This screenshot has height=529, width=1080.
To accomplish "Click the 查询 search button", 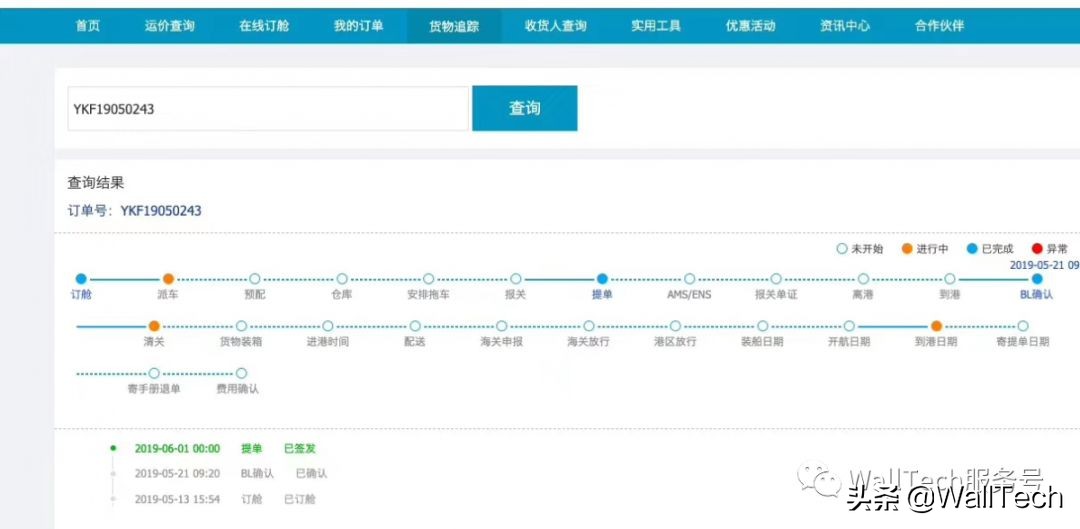I will pos(525,108).
